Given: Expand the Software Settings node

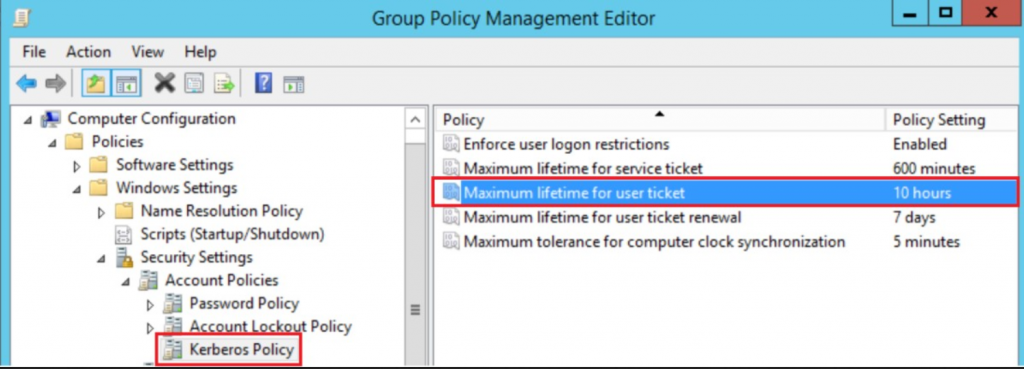Looking at the screenshot, I should [77, 166].
